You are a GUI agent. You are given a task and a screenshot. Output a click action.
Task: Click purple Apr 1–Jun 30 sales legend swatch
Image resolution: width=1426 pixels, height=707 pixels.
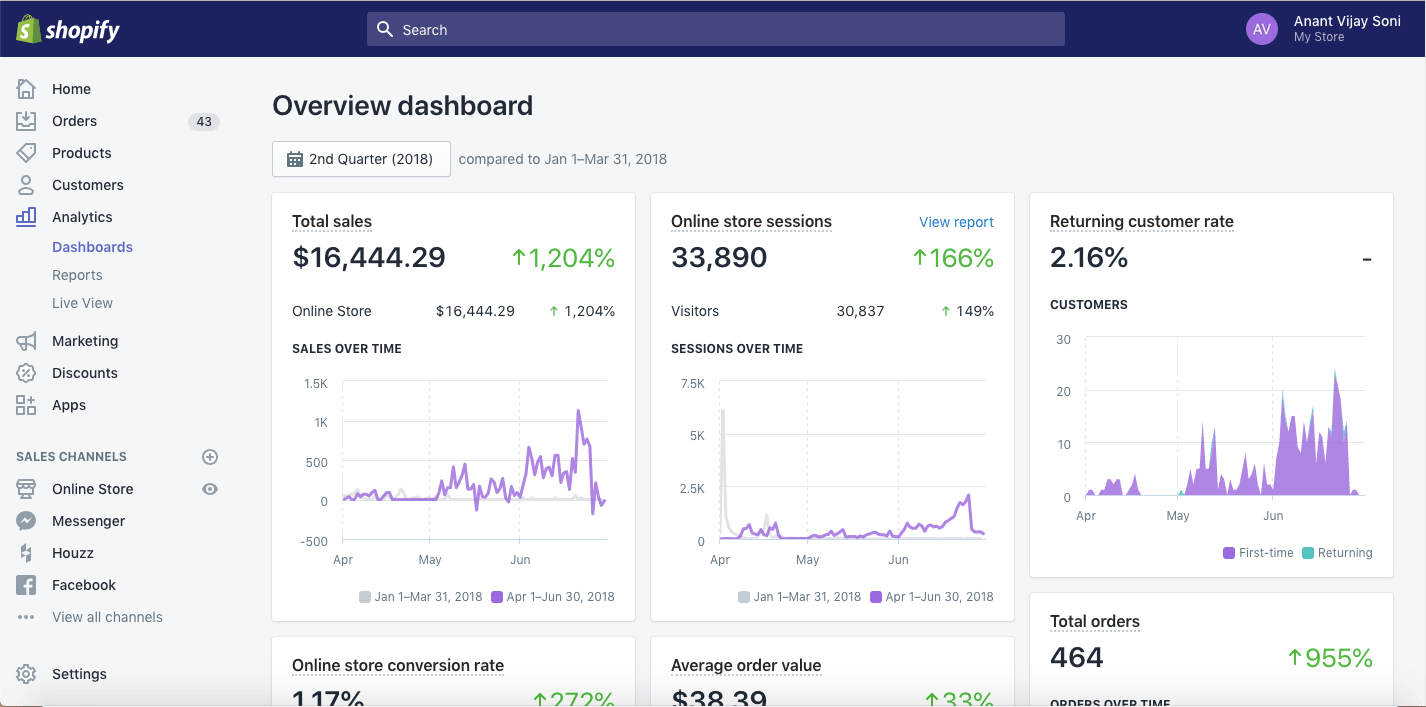pos(497,597)
